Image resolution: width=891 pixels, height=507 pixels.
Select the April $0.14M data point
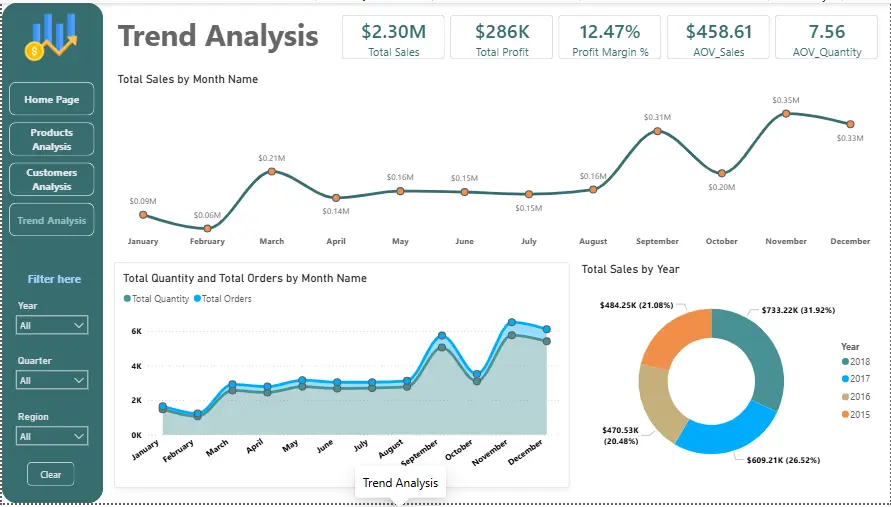click(x=336, y=198)
